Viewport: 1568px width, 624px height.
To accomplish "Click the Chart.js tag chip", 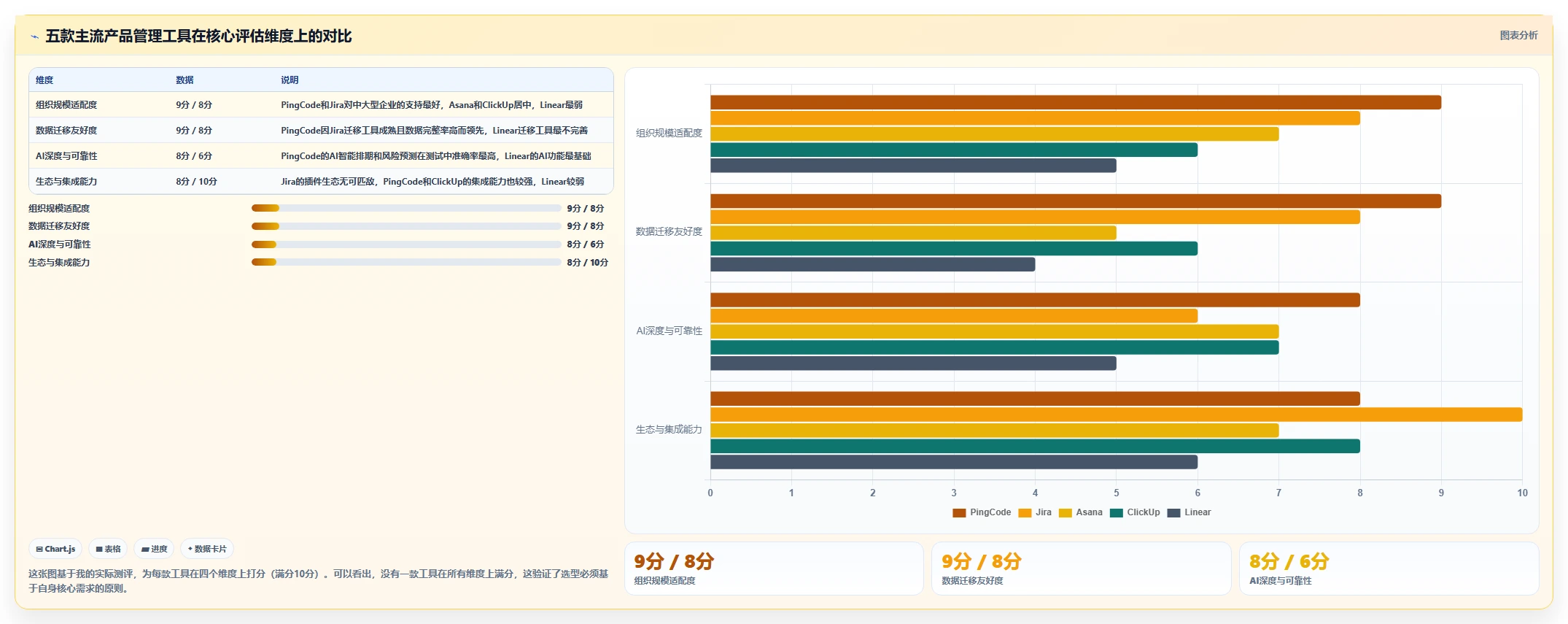I will point(55,549).
